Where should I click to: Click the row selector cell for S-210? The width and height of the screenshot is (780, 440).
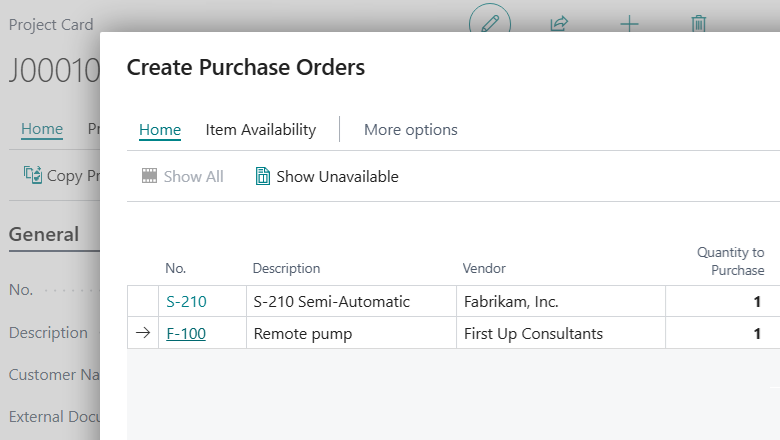click(x=143, y=301)
